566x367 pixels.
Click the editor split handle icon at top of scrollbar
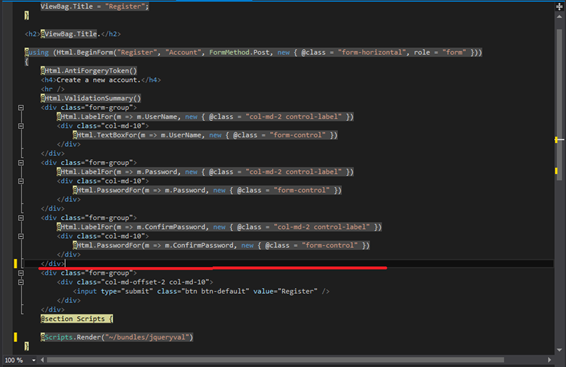559,6
